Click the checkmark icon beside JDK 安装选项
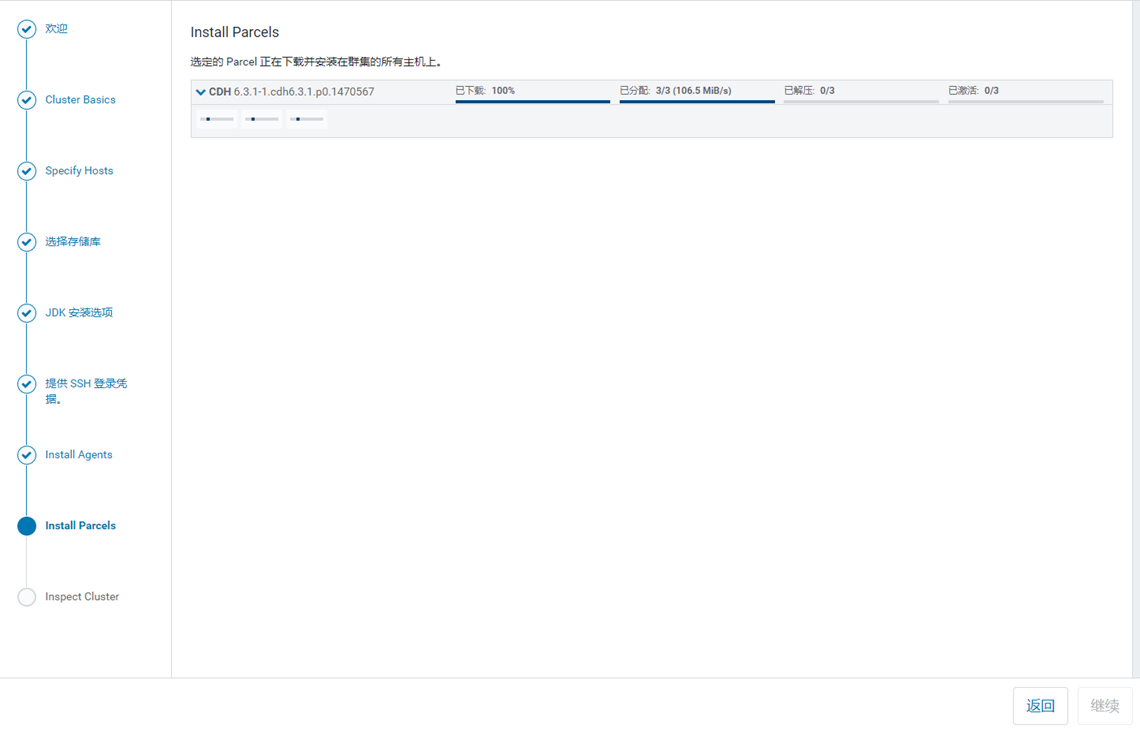 27,313
